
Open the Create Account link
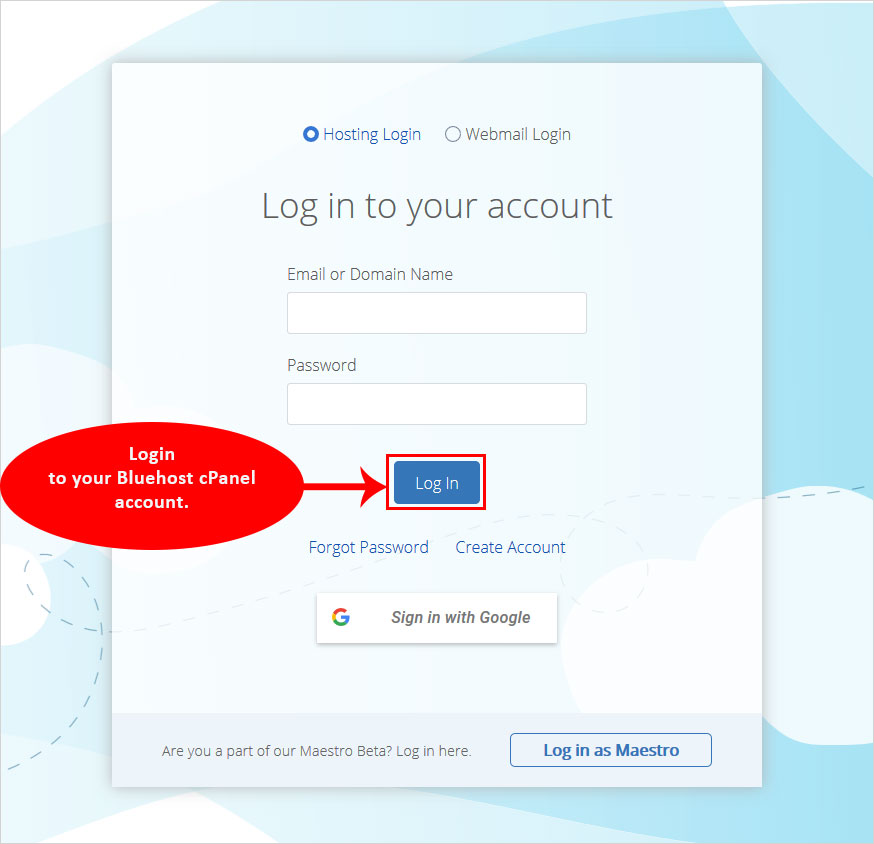510,547
